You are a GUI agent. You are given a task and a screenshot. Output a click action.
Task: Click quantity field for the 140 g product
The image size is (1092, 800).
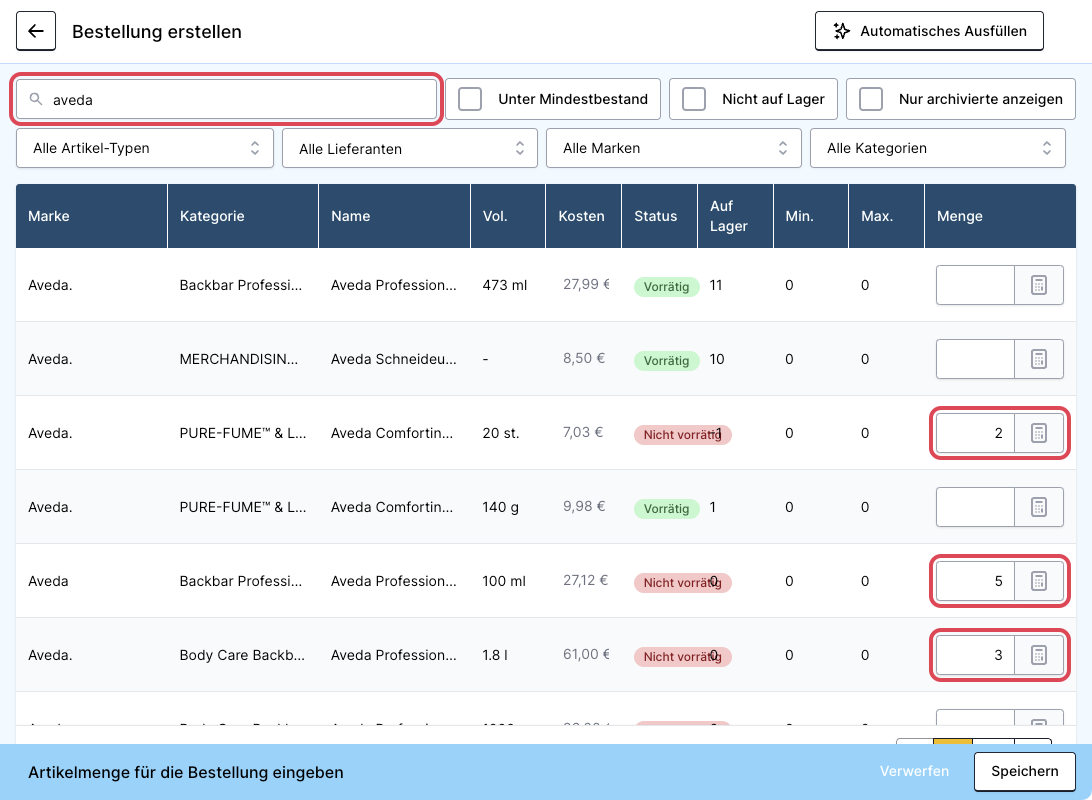975,507
